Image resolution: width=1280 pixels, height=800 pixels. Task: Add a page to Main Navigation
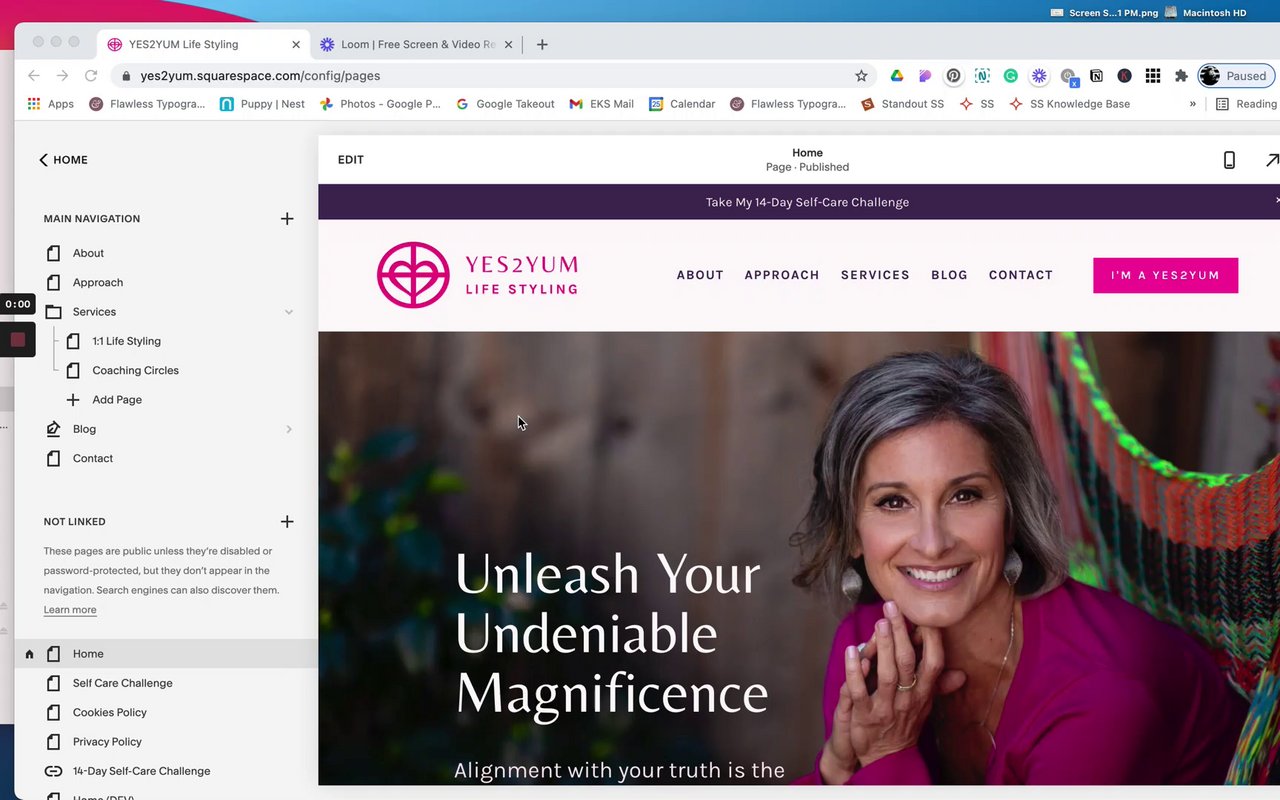287,219
